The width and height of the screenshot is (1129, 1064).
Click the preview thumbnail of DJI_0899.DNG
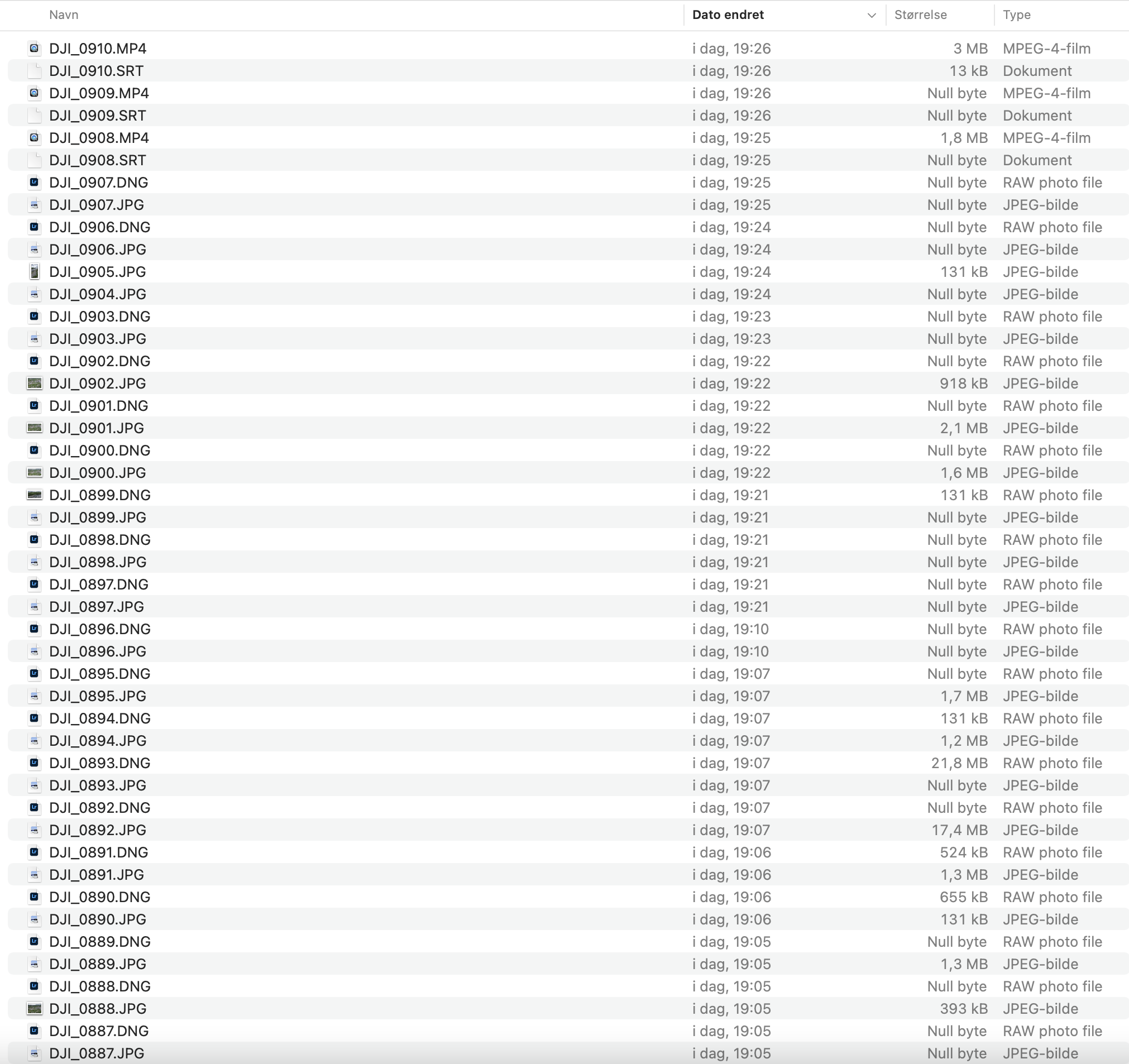(35, 495)
